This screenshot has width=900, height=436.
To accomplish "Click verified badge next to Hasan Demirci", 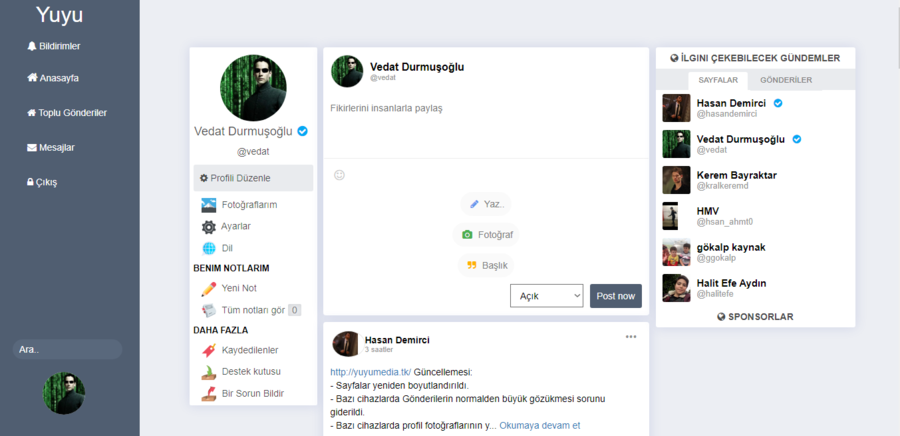I will click(x=778, y=103).
